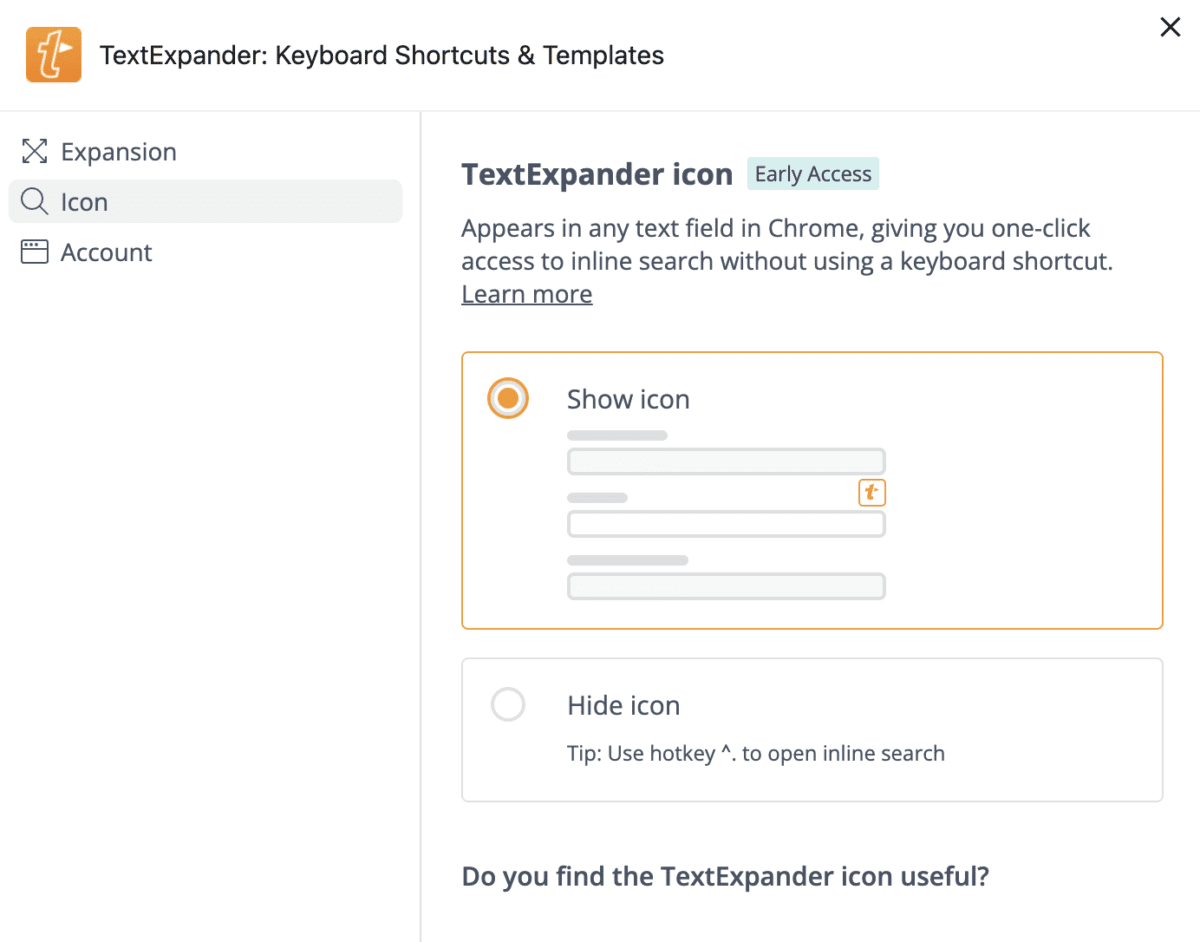This screenshot has width=1200, height=942.
Task: Open the Learn more link
Action: coord(526,294)
